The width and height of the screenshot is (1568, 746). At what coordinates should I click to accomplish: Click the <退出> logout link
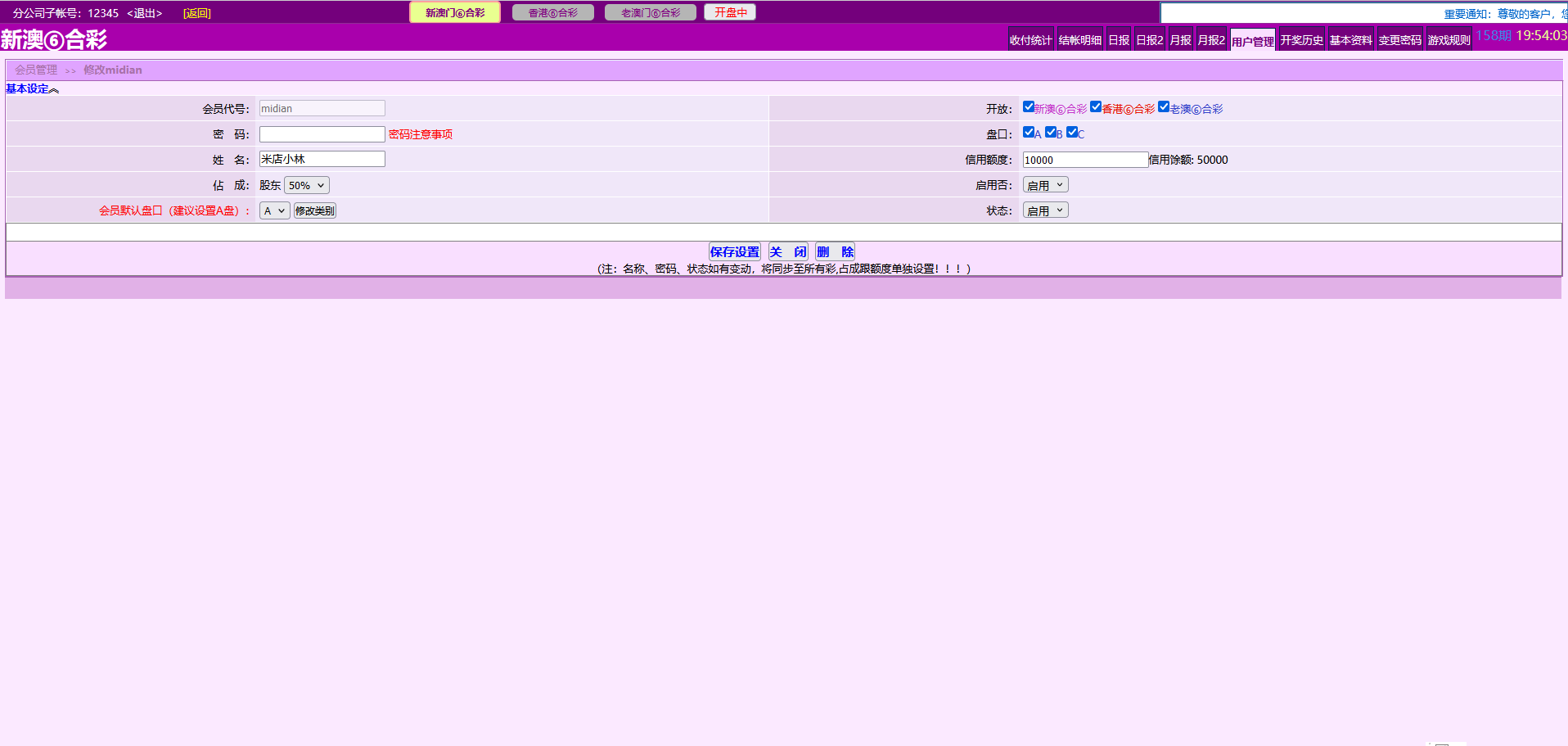[x=145, y=13]
